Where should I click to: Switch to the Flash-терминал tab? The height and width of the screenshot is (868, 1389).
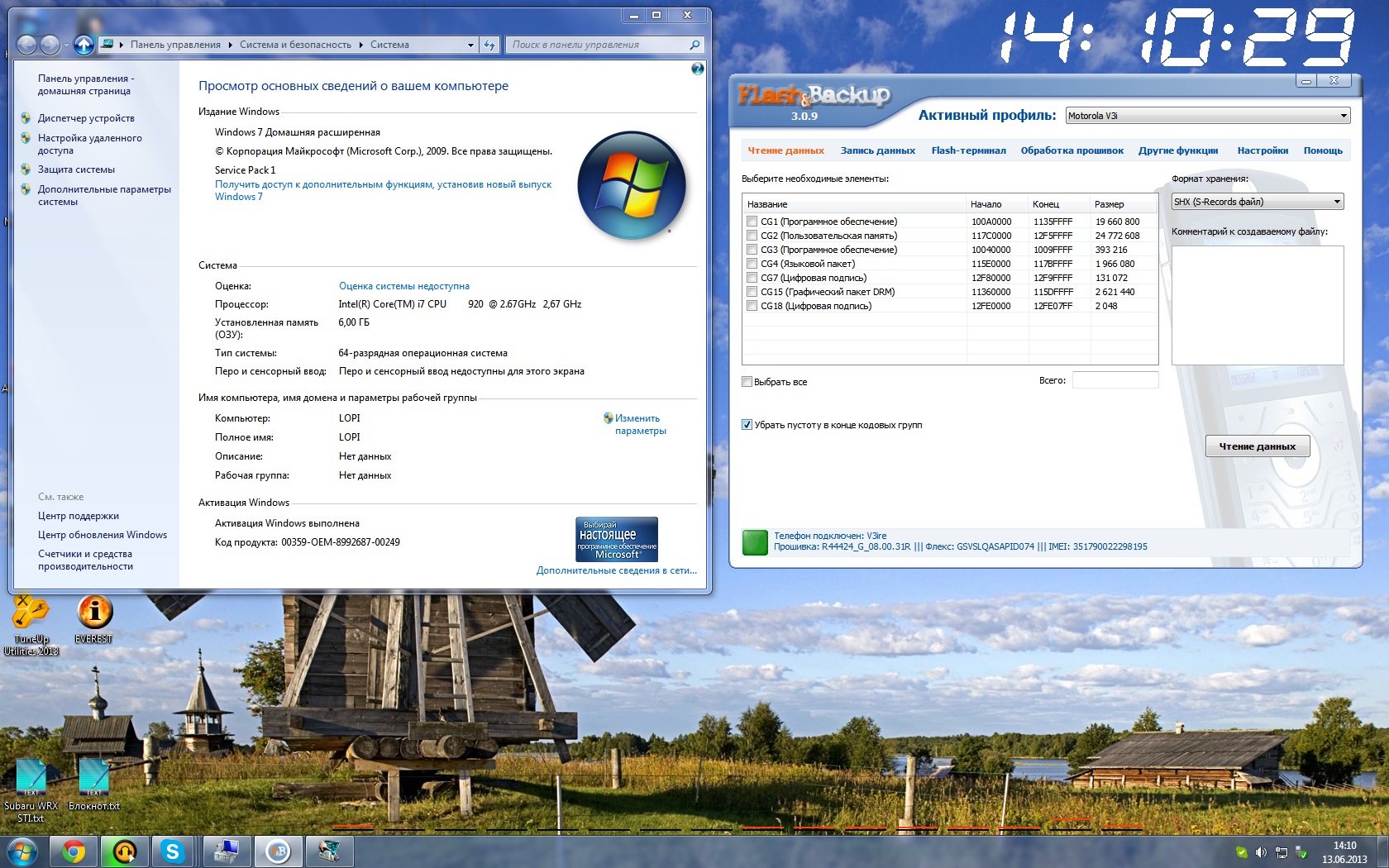tap(968, 150)
